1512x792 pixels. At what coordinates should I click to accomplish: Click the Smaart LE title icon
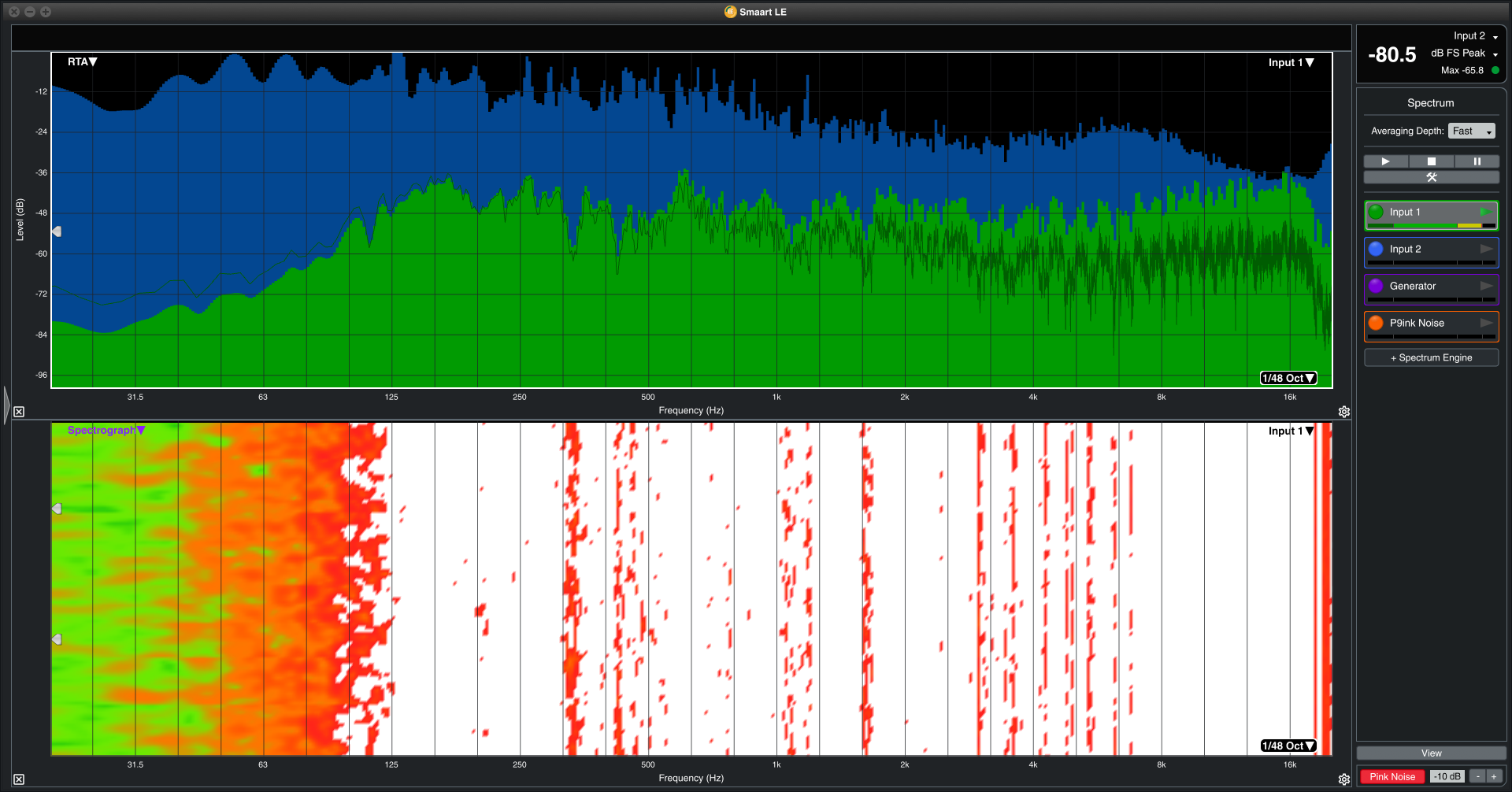click(x=730, y=12)
